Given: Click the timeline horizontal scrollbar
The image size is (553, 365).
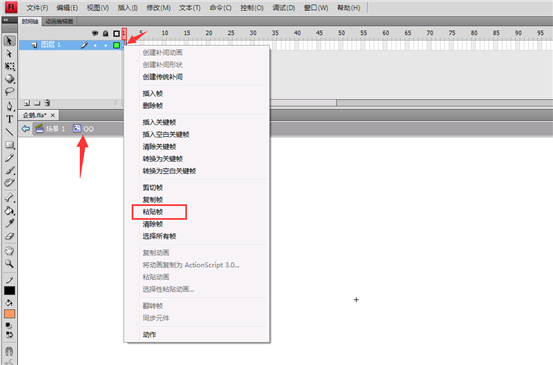Looking at the screenshot, I should coord(303,103).
